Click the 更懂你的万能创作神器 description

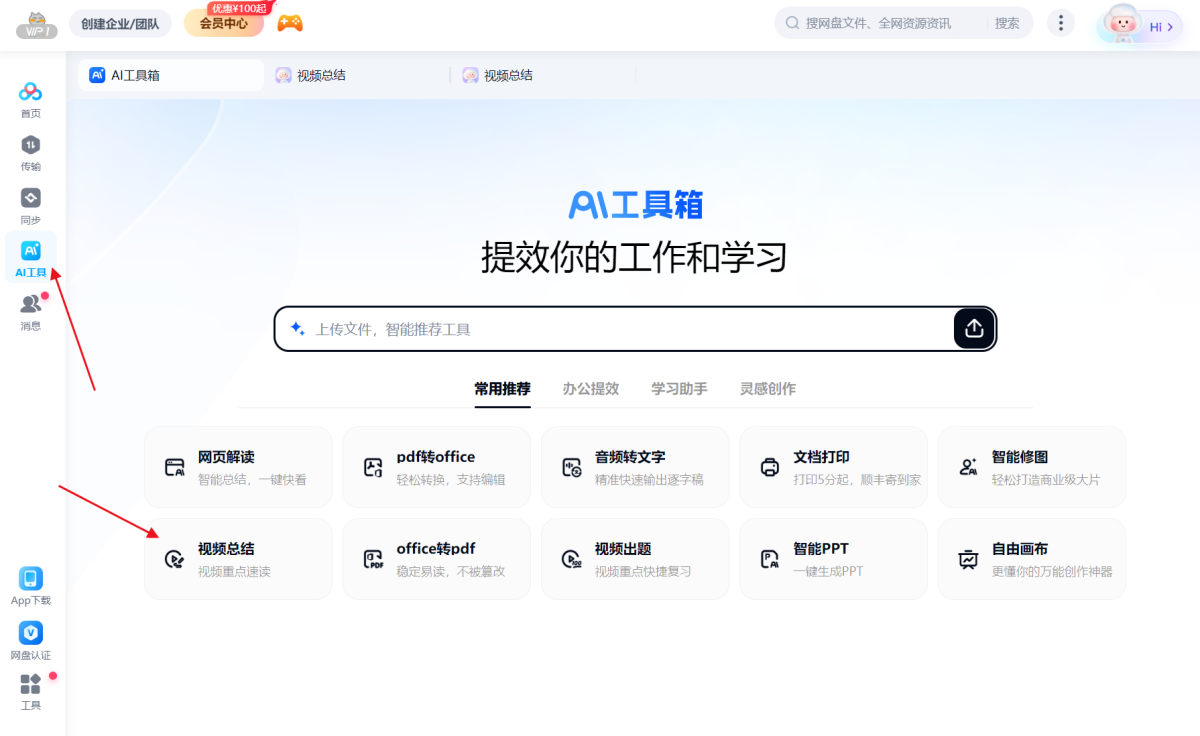(1052, 572)
